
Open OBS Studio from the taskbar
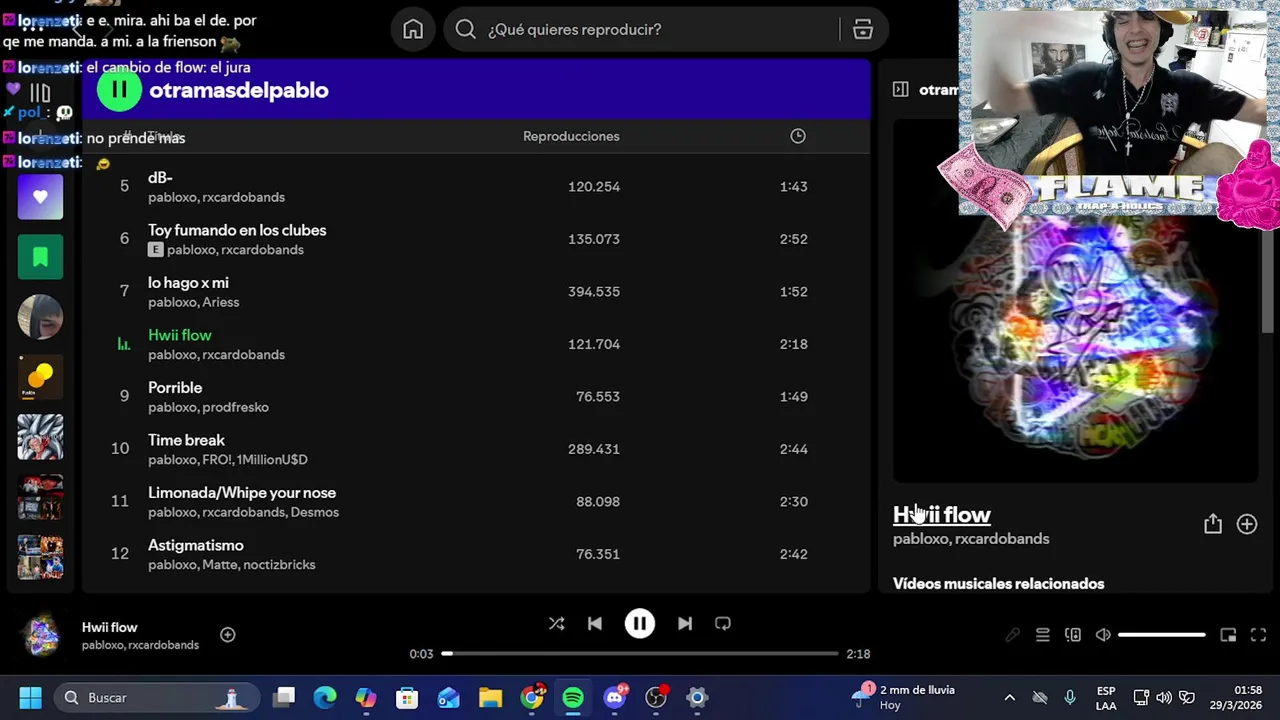pos(656,697)
